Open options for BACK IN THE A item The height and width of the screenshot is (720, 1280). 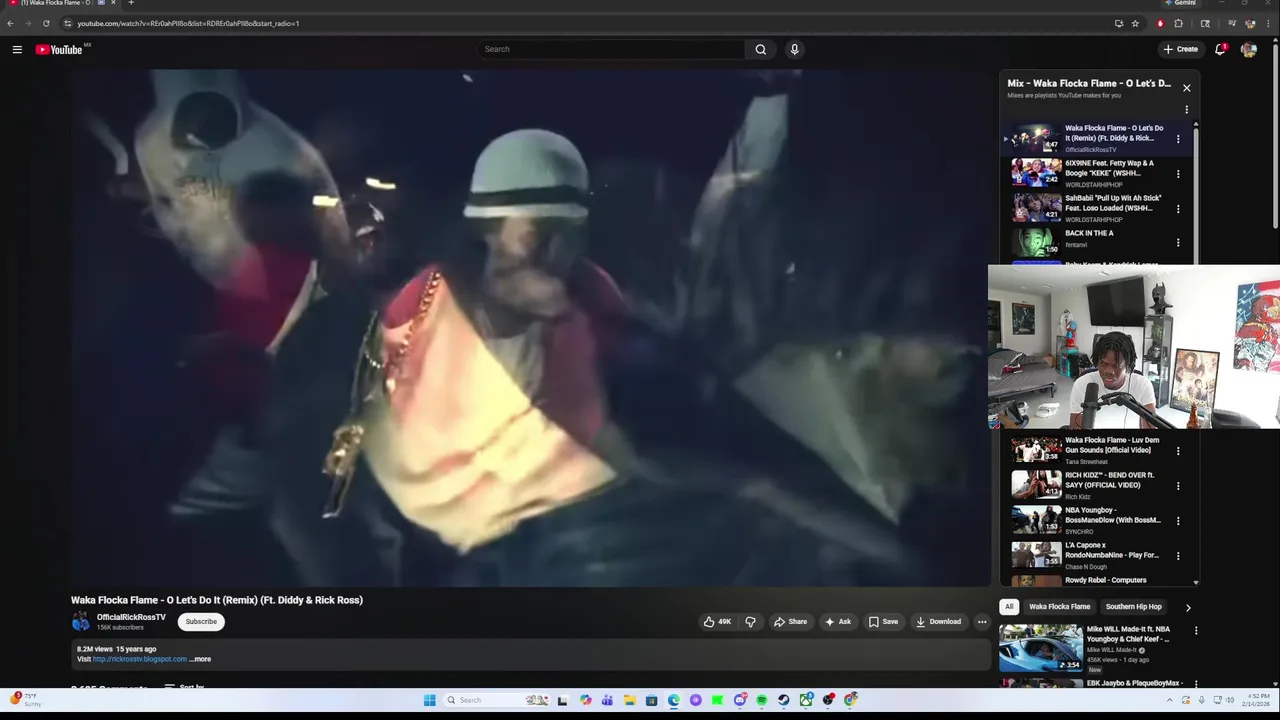click(1178, 242)
